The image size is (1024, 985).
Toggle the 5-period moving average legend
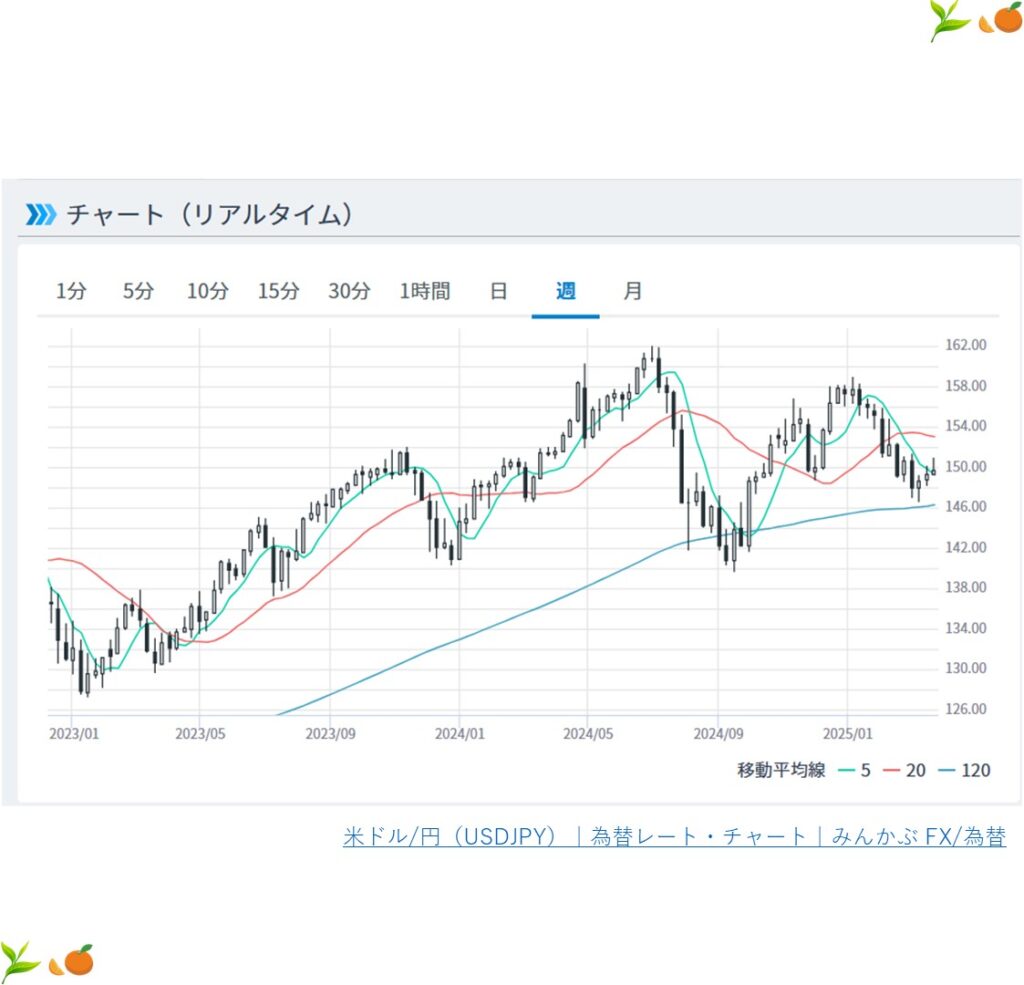(x=855, y=770)
